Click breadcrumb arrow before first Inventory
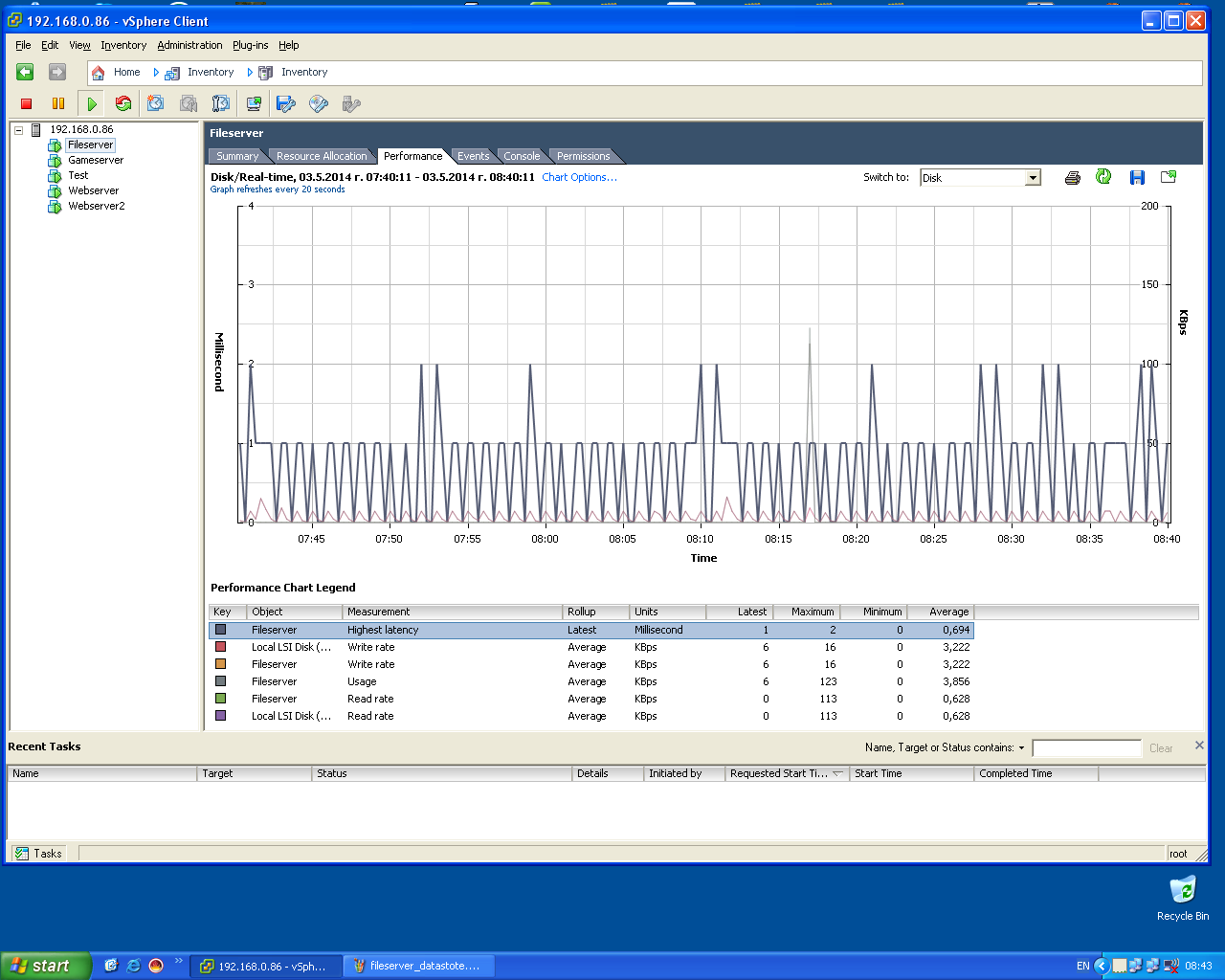The width and height of the screenshot is (1225, 980). 156,73
